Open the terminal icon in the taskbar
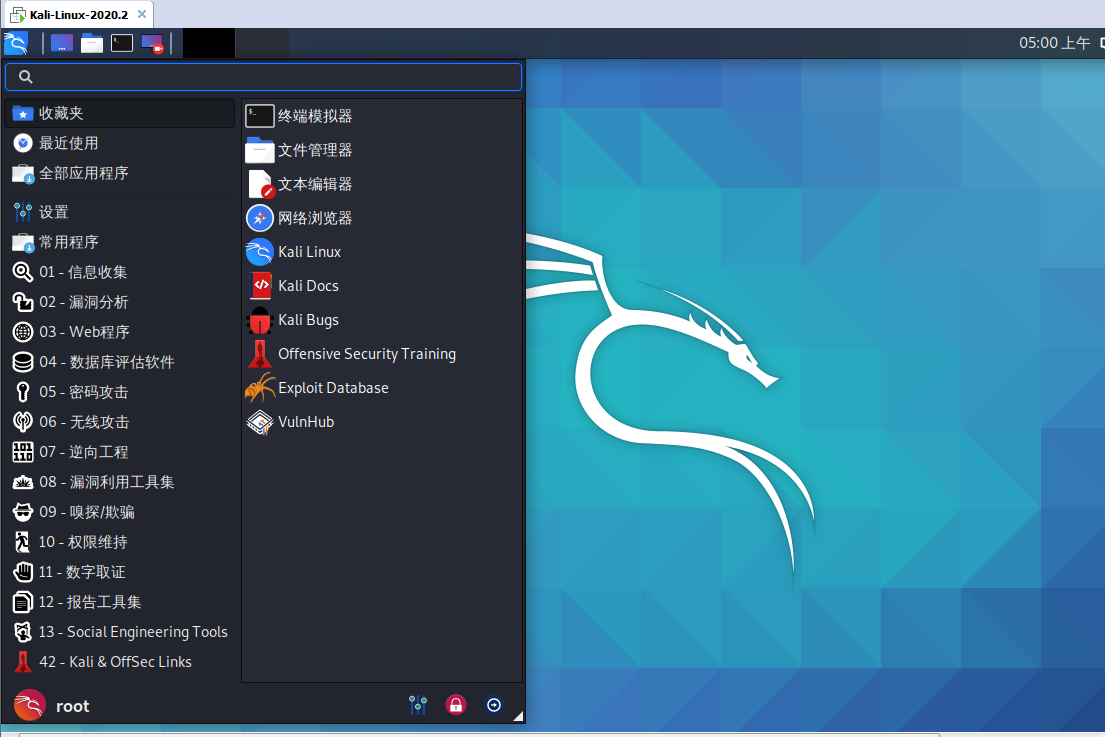 pyautogui.click(x=121, y=43)
